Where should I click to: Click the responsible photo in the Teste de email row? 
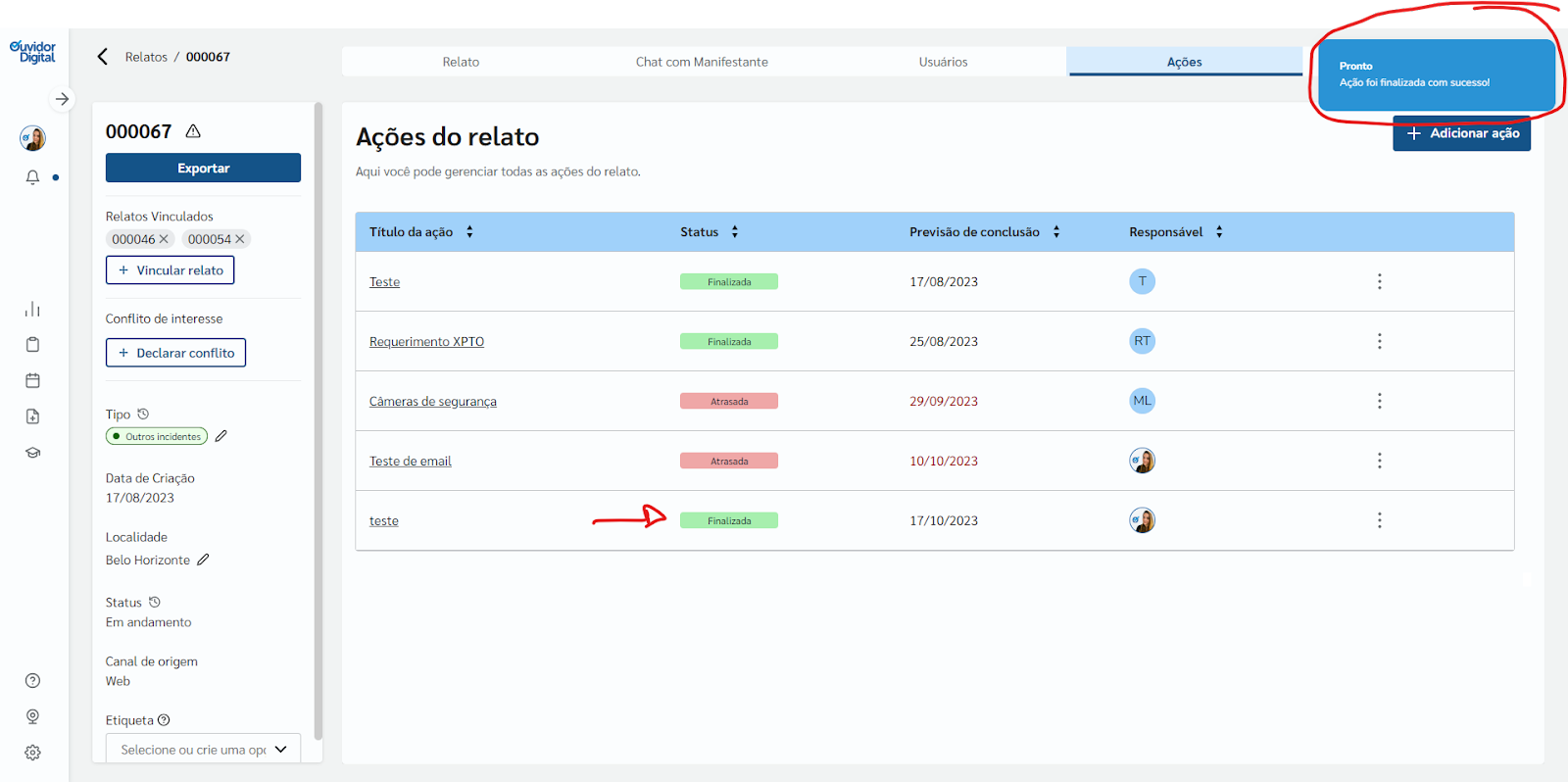click(1143, 461)
